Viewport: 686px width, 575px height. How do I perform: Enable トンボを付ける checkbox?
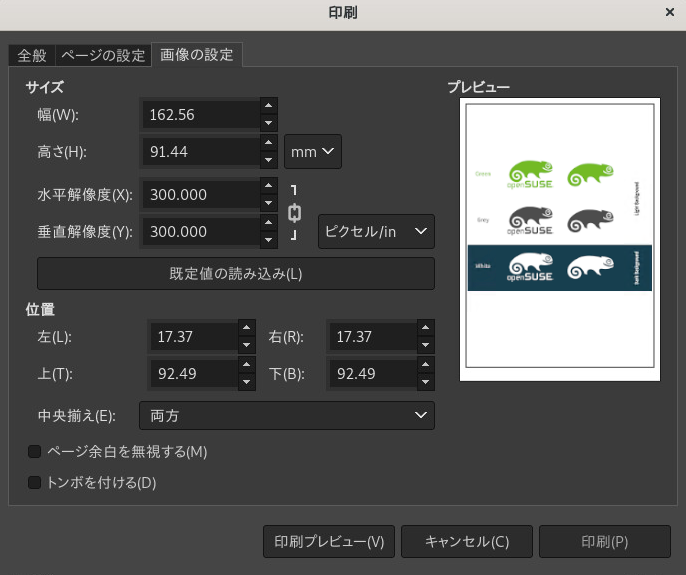click(35, 483)
